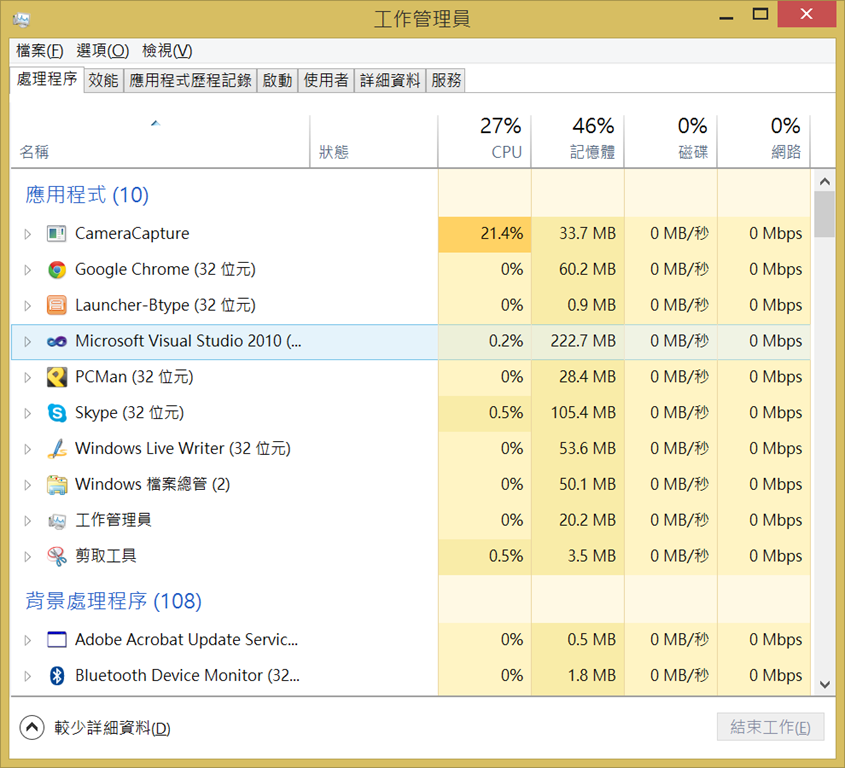Expand Bluetooth Device Monitor row
The height and width of the screenshot is (768, 845).
click(27, 675)
